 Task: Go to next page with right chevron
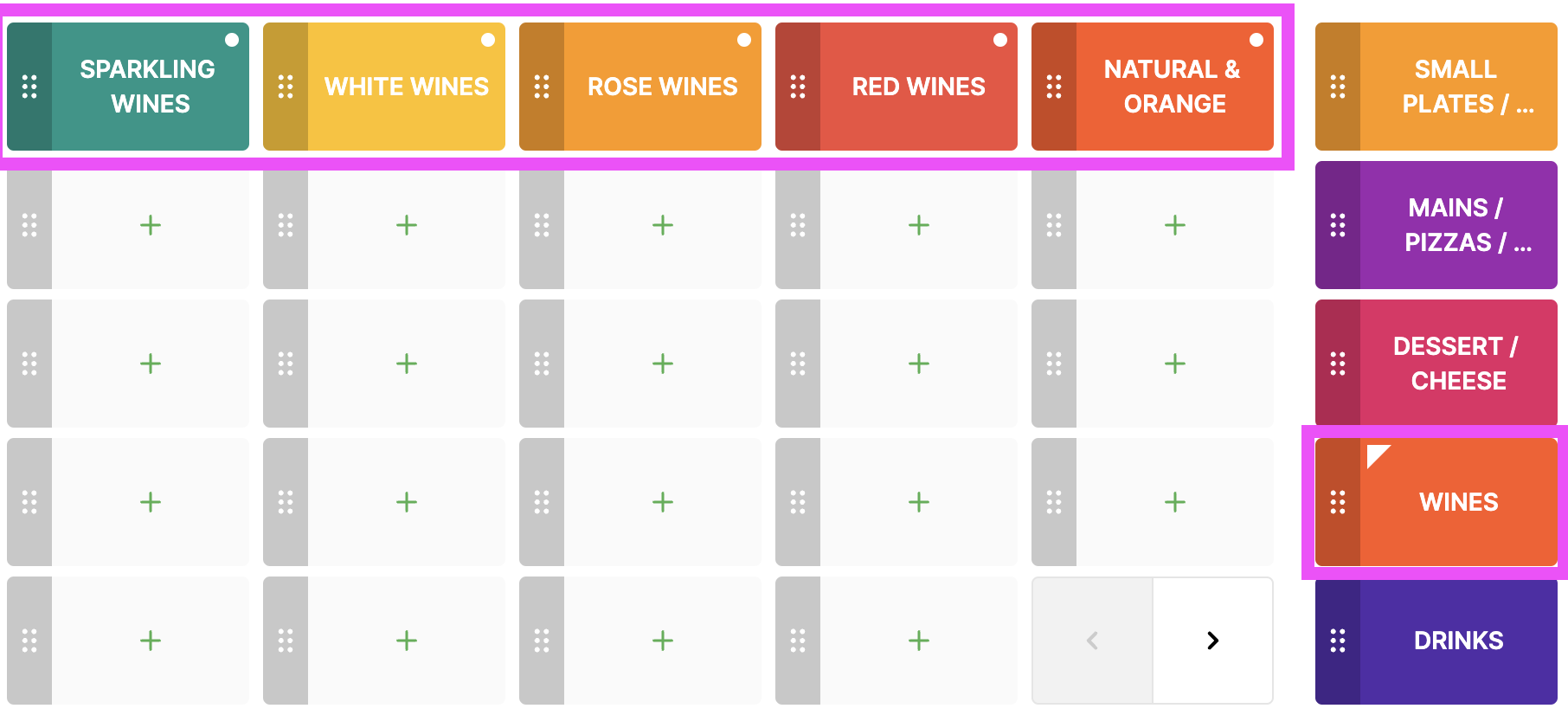tap(1212, 641)
